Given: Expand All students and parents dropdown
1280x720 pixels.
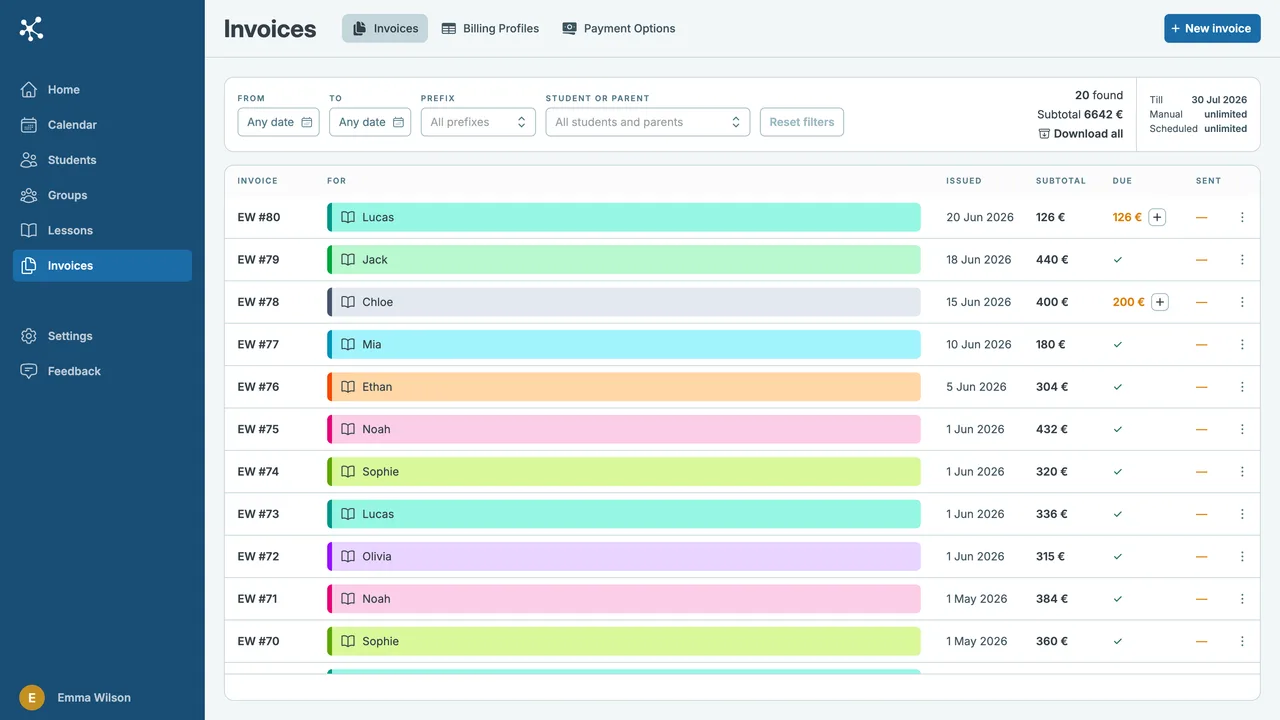Looking at the screenshot, I should [648, 122].
